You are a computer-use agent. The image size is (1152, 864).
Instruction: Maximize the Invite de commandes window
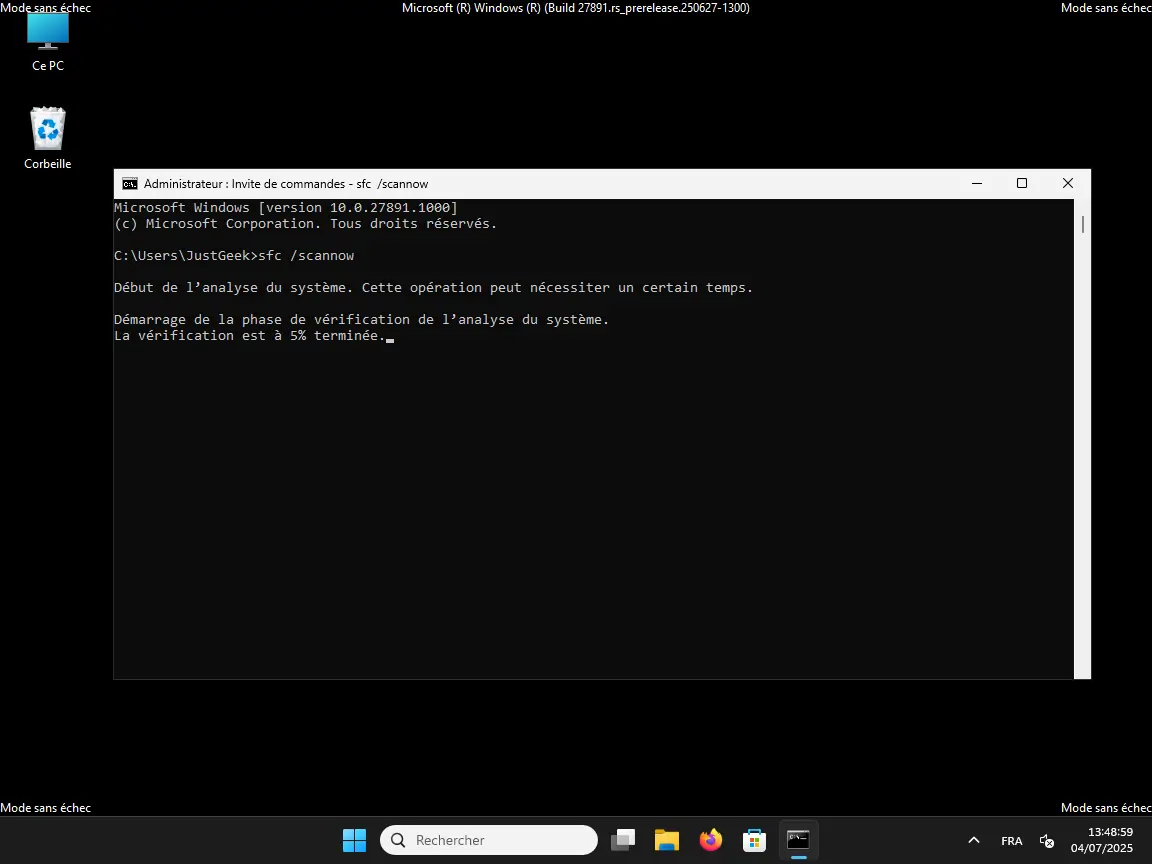point(1022,184)
